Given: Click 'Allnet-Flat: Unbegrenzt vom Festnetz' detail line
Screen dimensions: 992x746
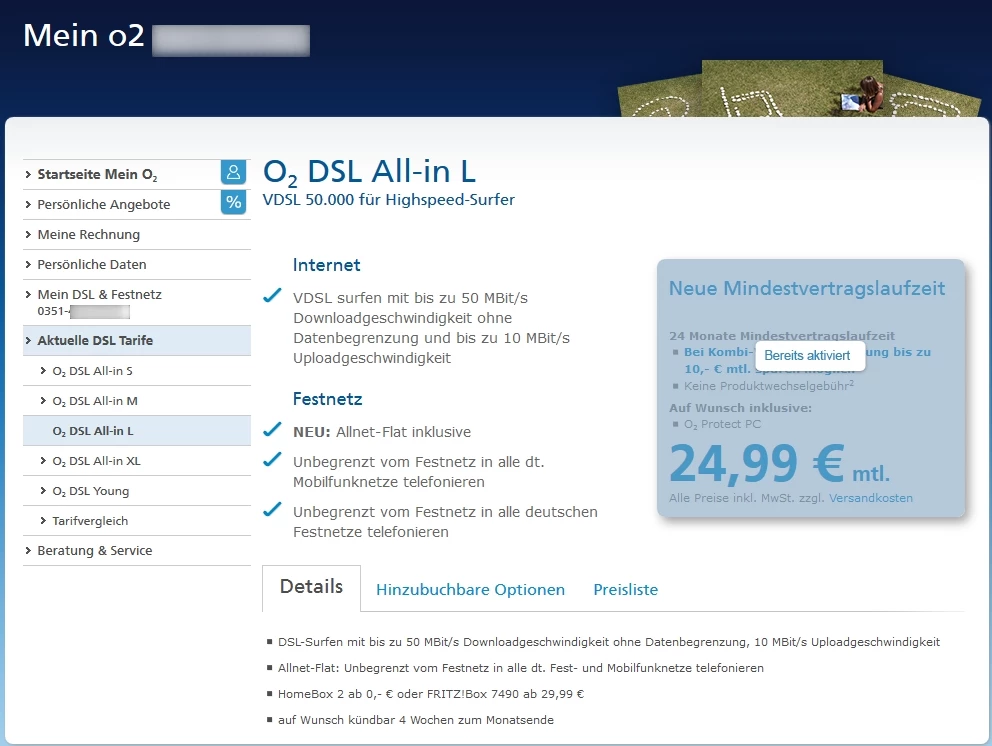Looking at the screenshot, I should 521,668.
